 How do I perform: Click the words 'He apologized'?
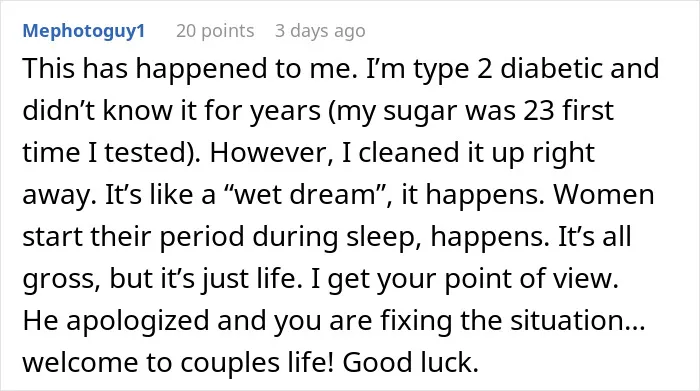[116, 320]
